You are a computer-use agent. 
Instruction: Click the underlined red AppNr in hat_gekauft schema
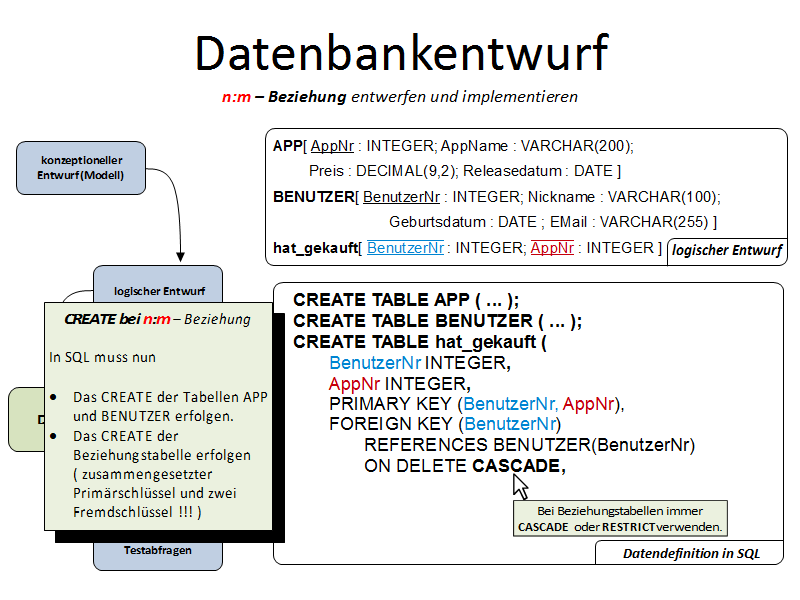(x=551, y=247)
